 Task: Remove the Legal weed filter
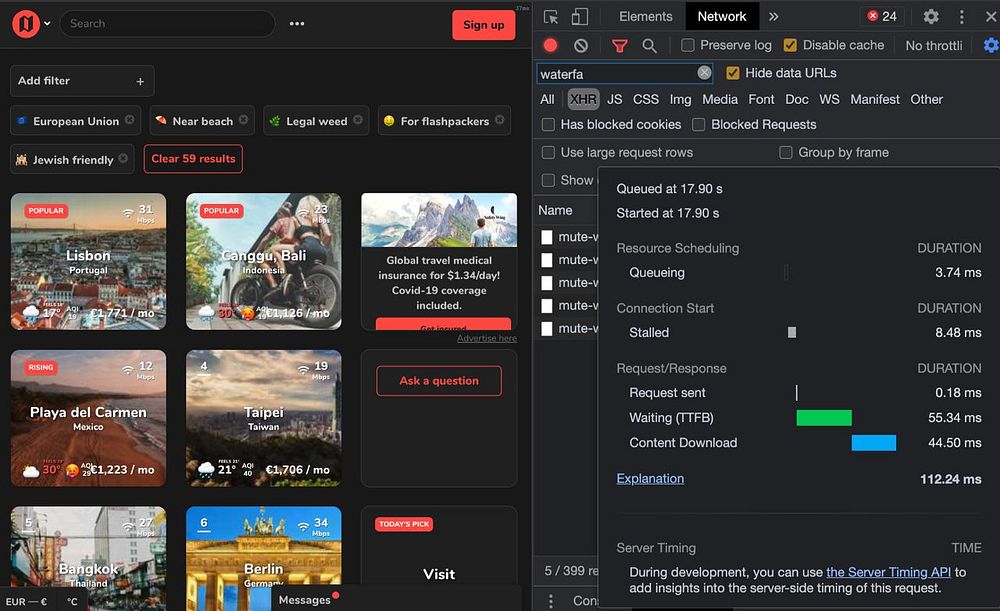358,119
